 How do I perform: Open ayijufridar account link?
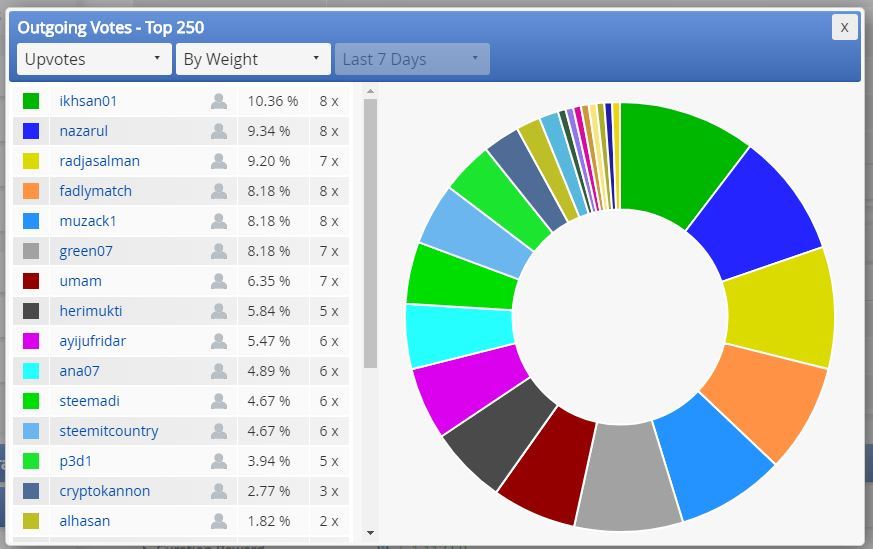click(92, 341)
